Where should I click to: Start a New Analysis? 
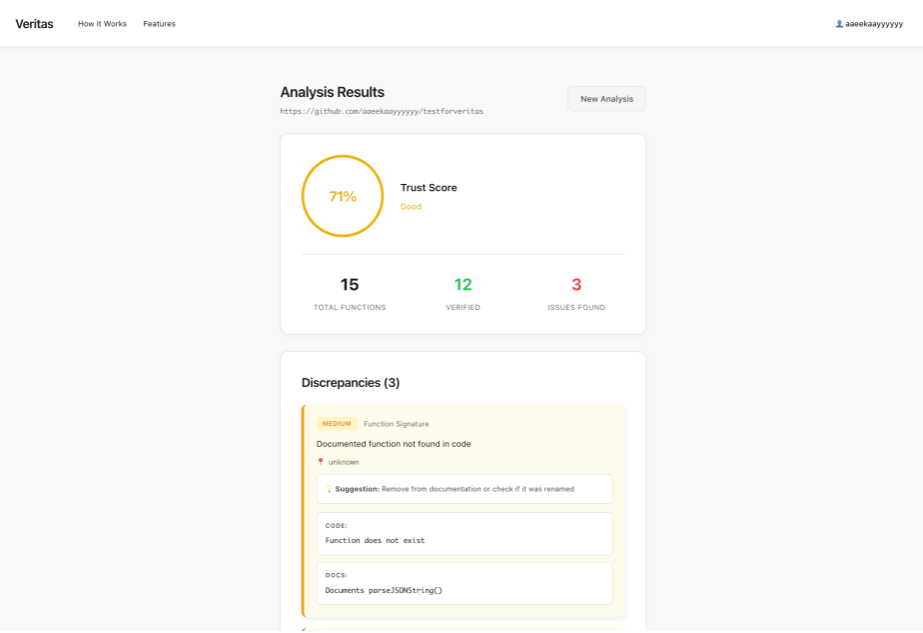pyautogui.click(x=607, y=99)
